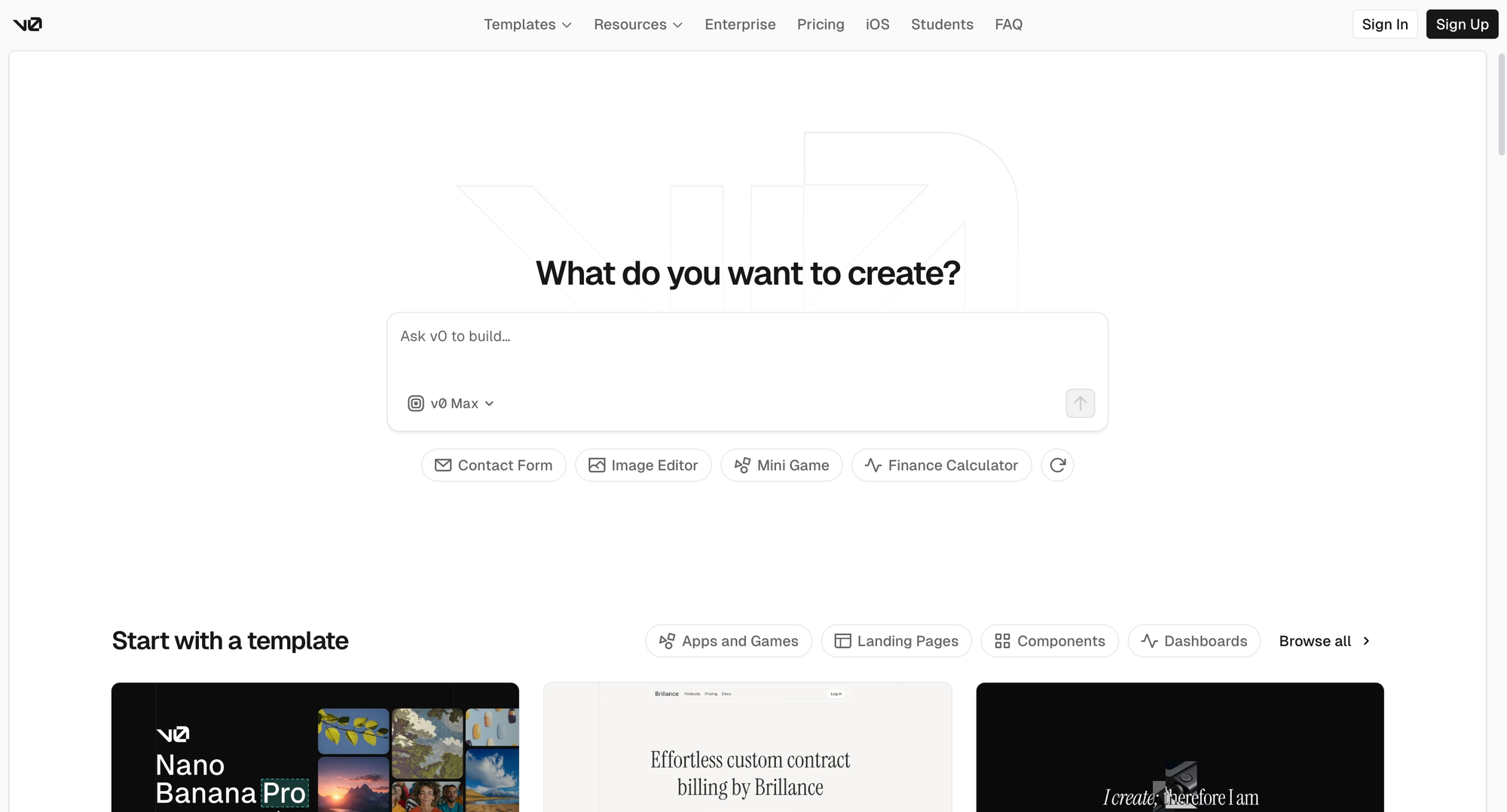Select the Mini Game suggestion chip

pos(781,466)
